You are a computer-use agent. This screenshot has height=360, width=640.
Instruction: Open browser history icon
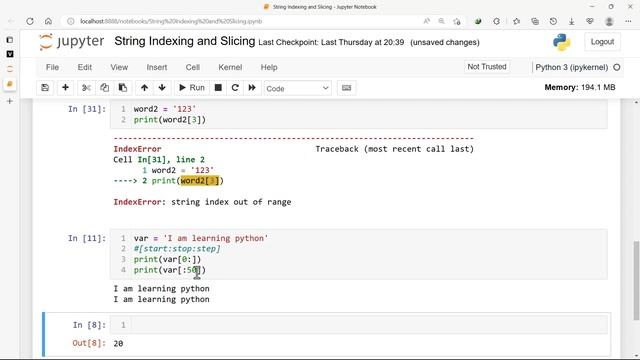point(553,21)
